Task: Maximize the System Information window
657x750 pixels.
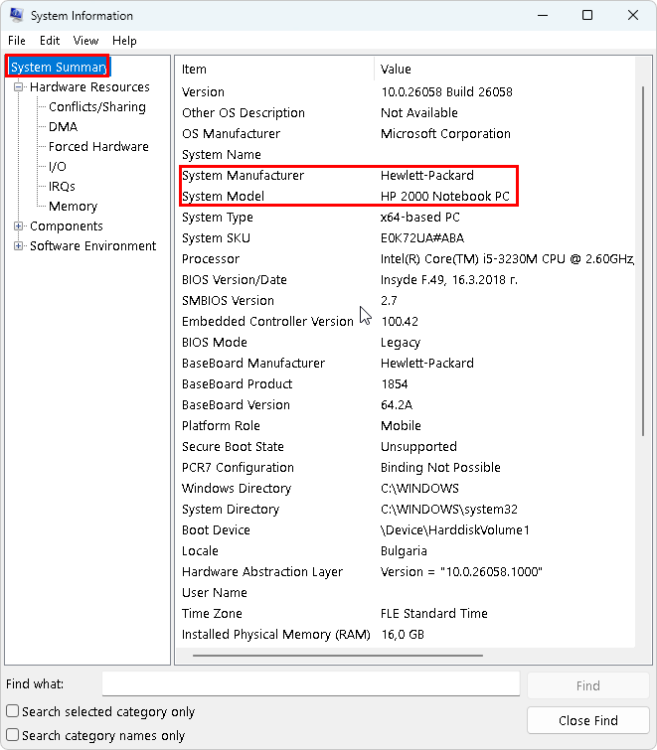Action: [587, 15]
